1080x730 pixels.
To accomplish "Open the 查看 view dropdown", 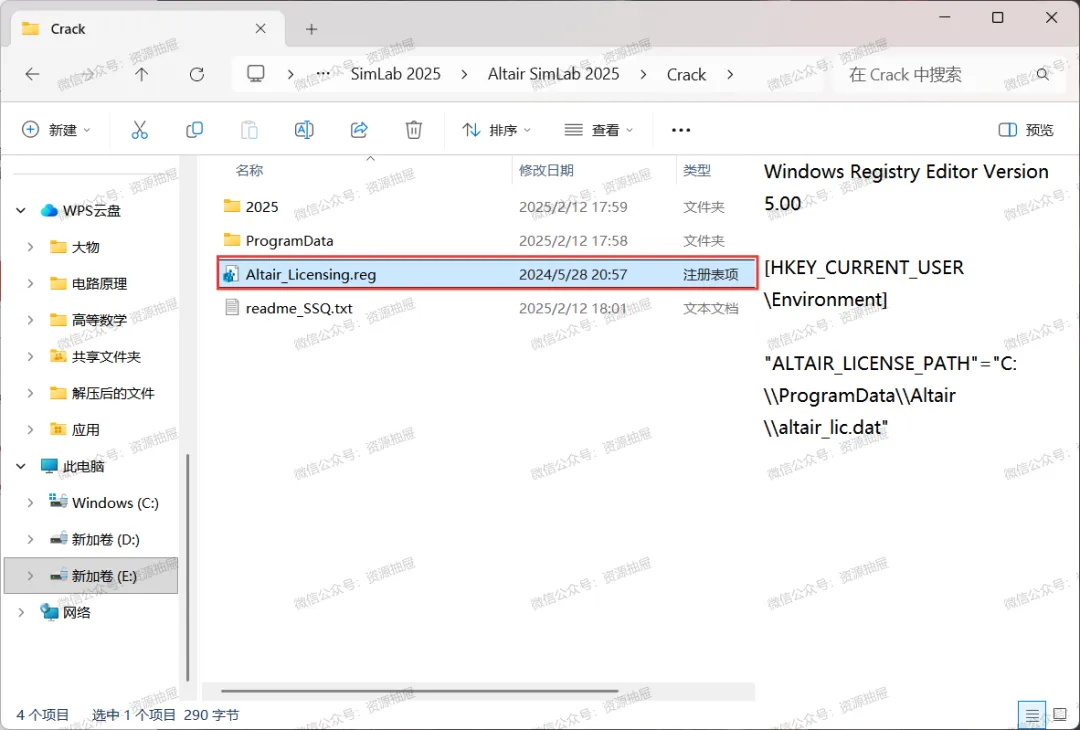I will click(599, 129).
